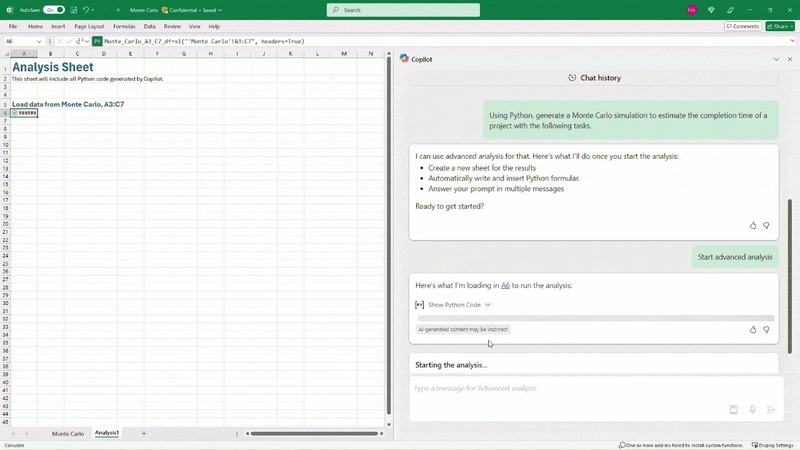
Task: Select cell A6 with Python object
Action: (24, 113)
